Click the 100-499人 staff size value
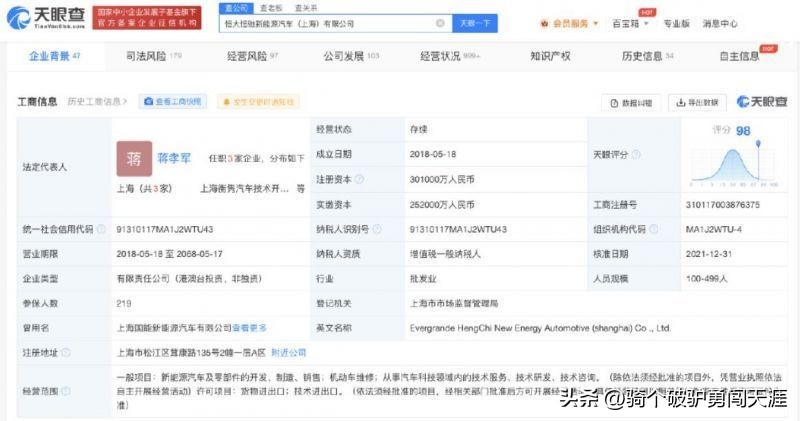 707,279
